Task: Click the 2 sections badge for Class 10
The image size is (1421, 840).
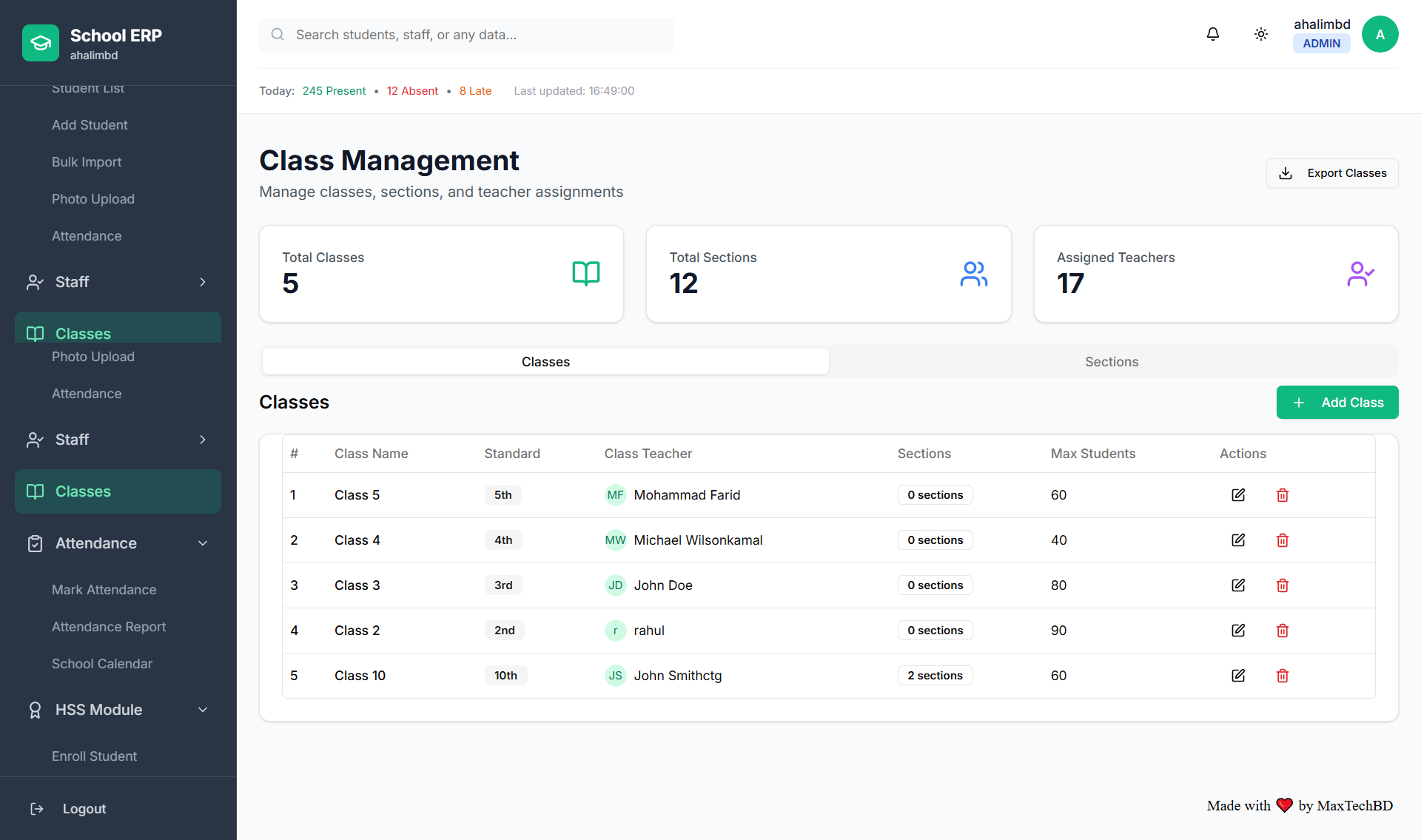Action: tap(935, 676)
